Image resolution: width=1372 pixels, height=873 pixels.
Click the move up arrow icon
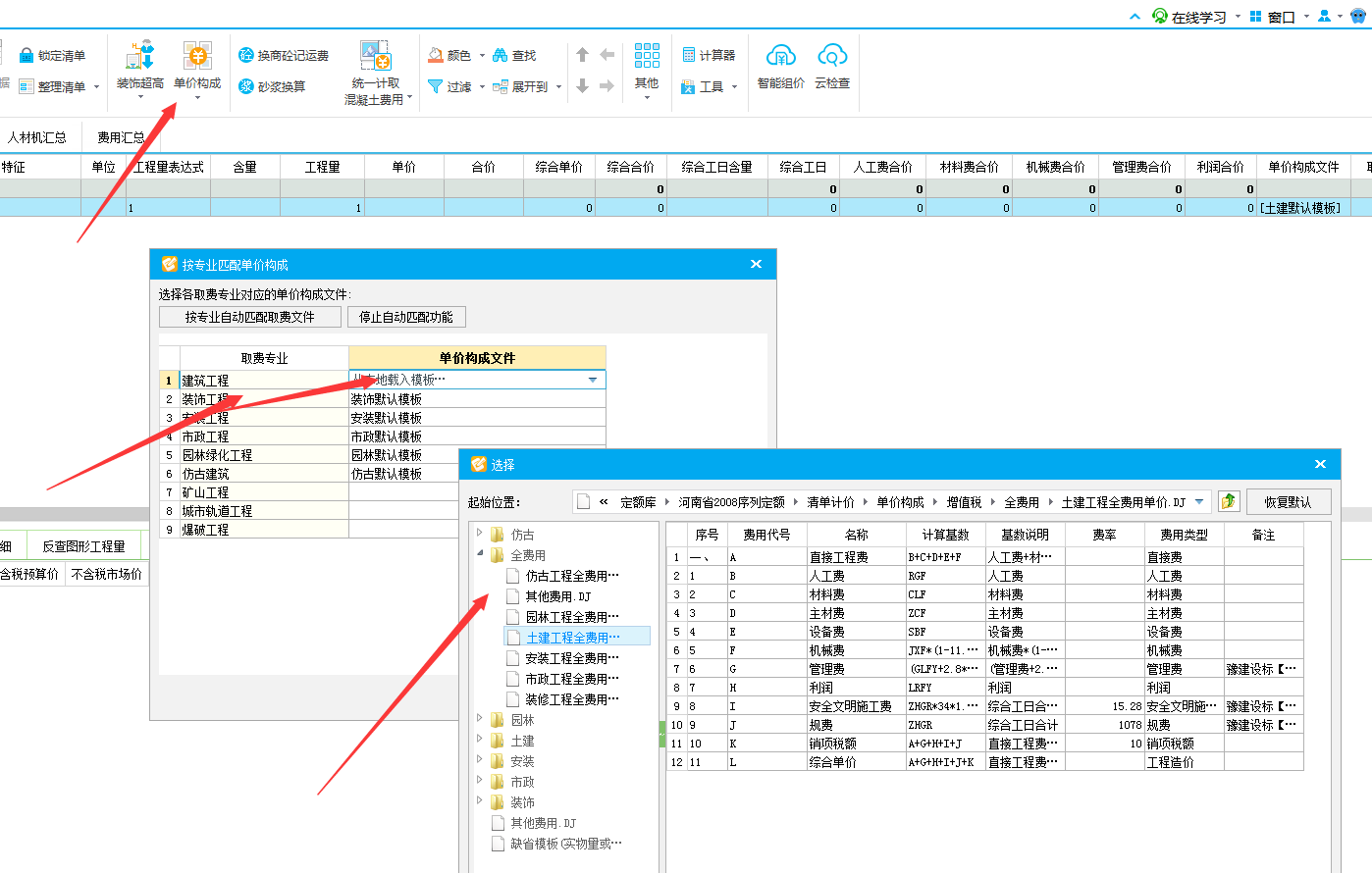point(582,56)
